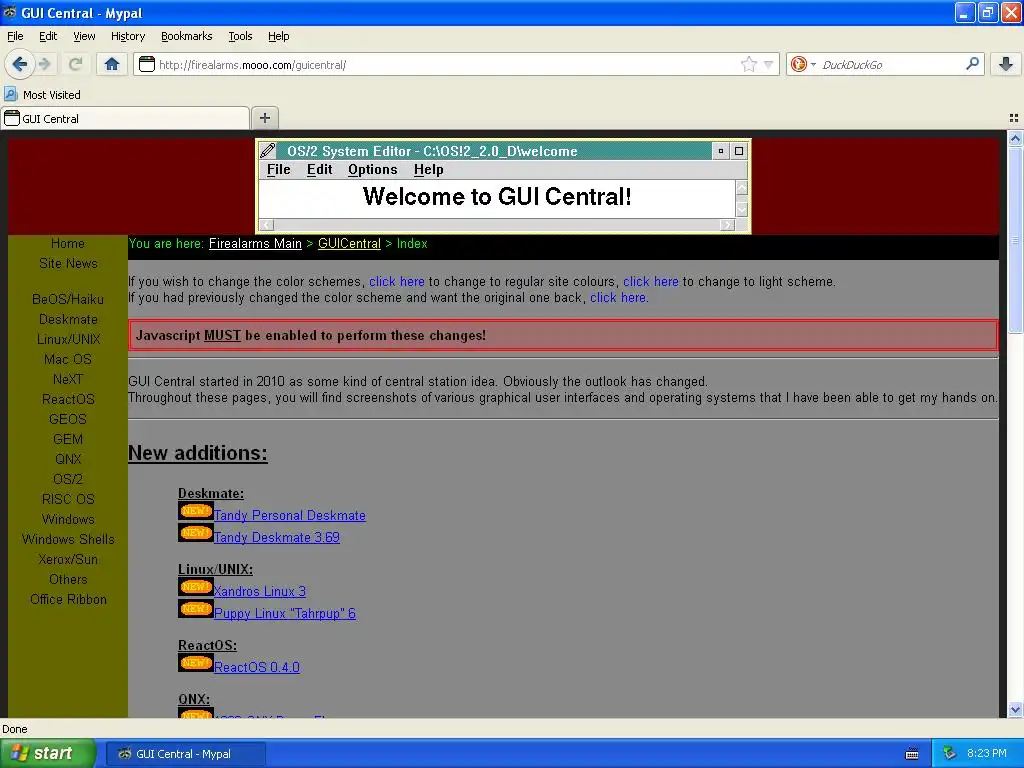
Task: Click the page scrollbar down arrow
Action: (1015, 709)
